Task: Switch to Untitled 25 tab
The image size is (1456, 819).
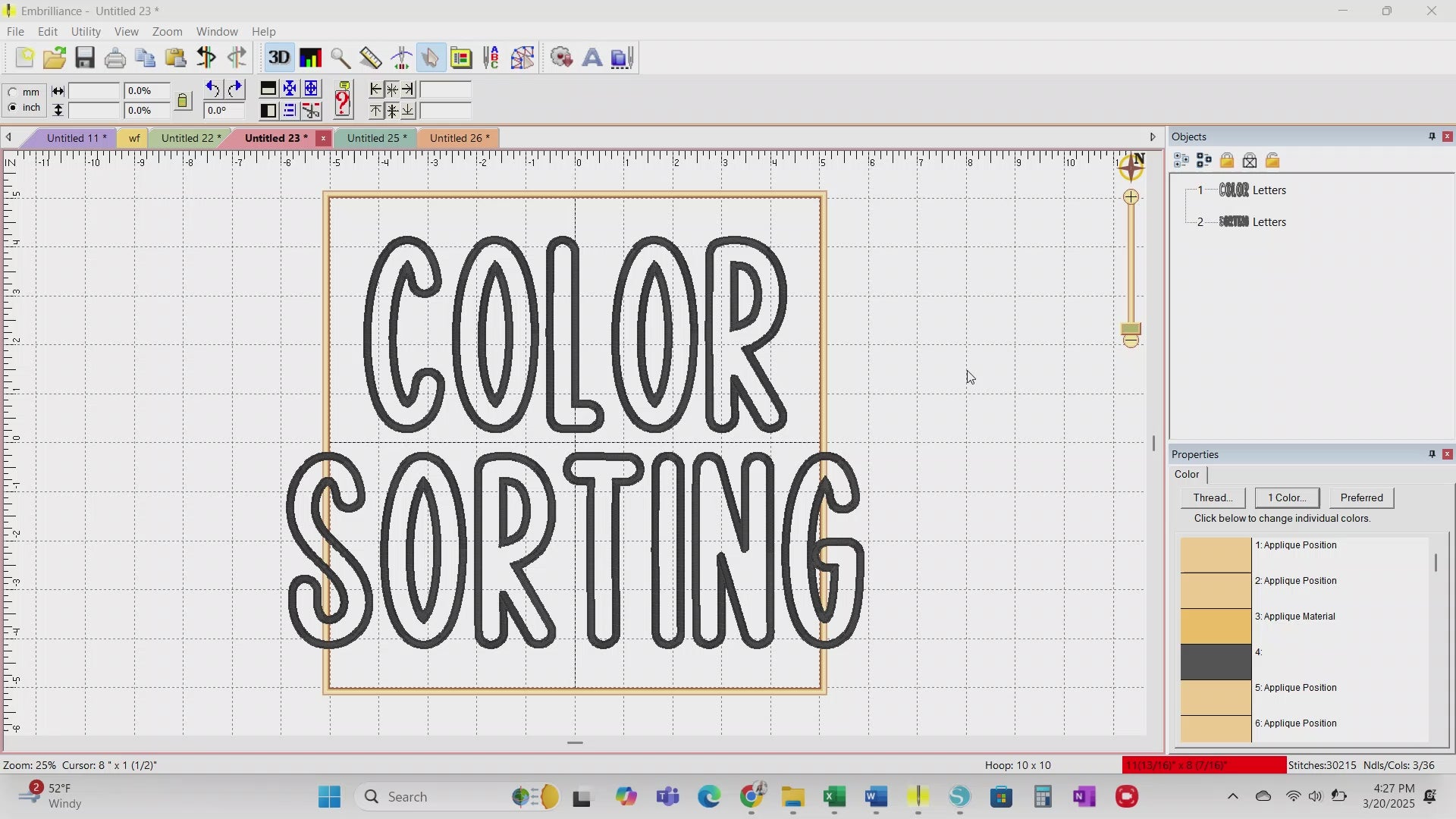Action: [376, 138]
